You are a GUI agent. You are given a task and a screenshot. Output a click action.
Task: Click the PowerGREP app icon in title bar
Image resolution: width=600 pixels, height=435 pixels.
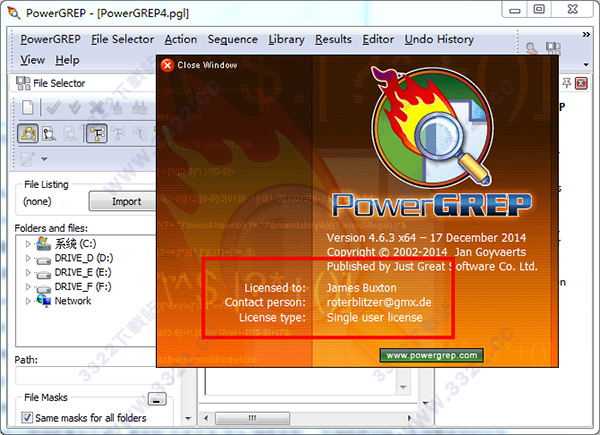[x=13, y=13]
